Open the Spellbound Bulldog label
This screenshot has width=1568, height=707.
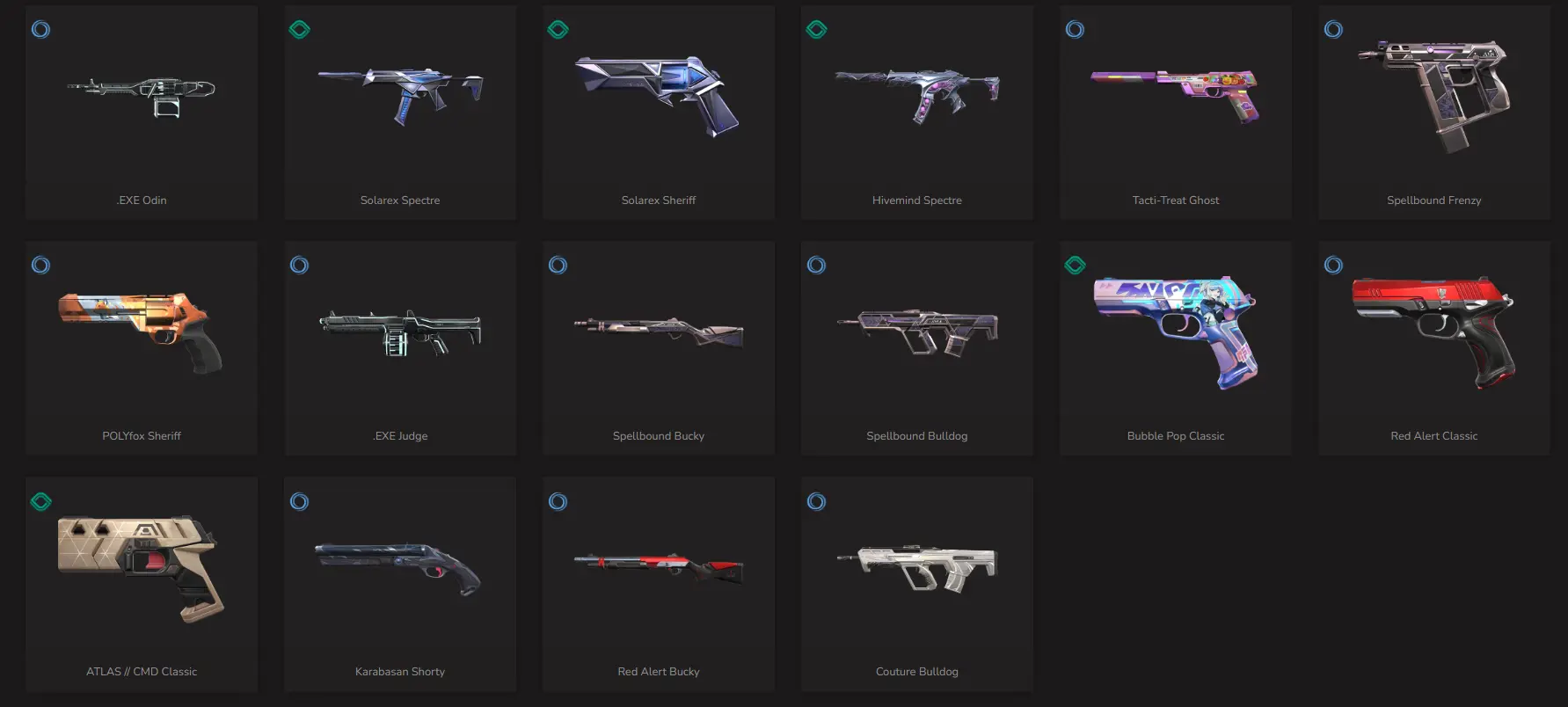click(x=917, y=436)
